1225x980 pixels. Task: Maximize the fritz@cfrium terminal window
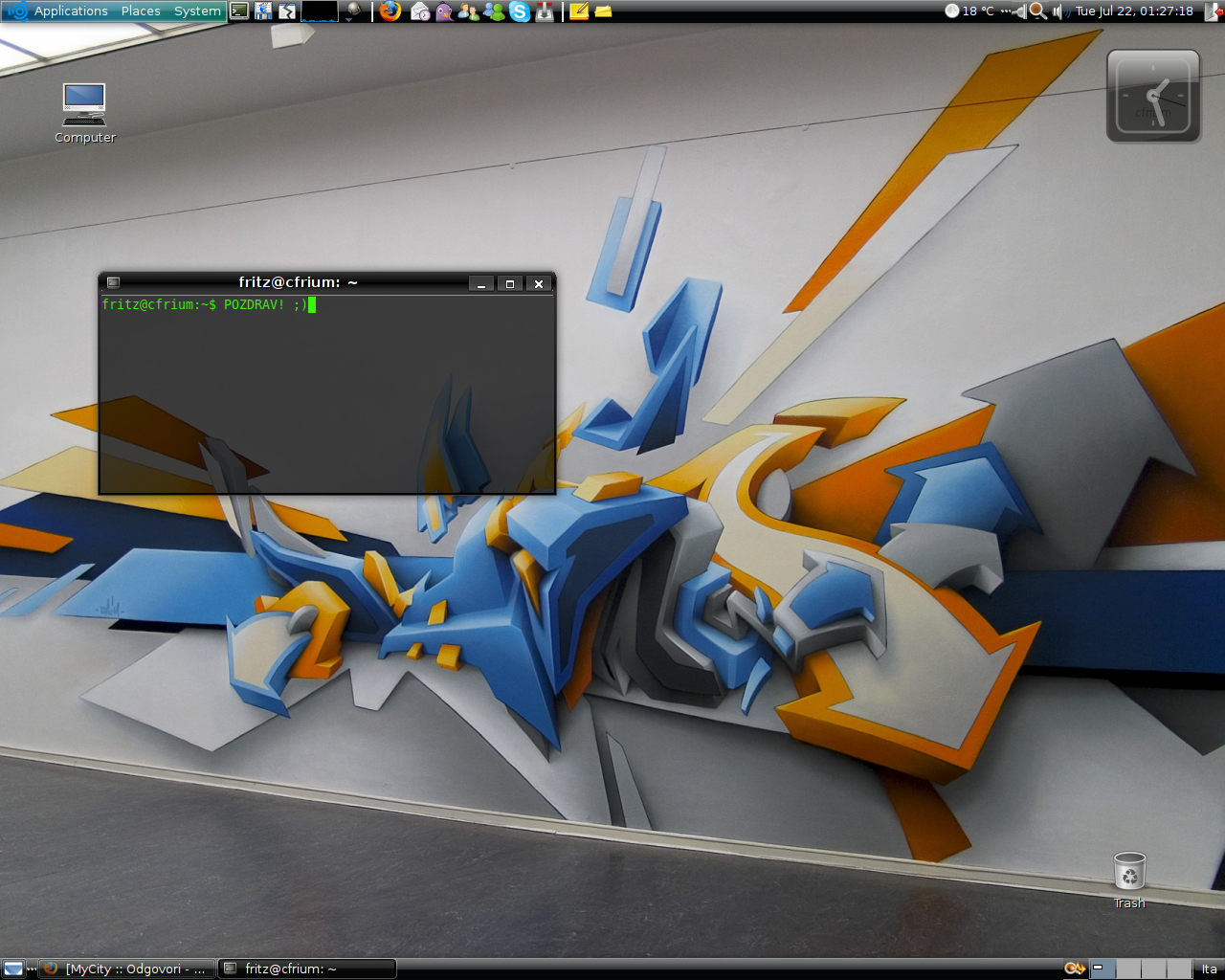(x=510, y=283)
